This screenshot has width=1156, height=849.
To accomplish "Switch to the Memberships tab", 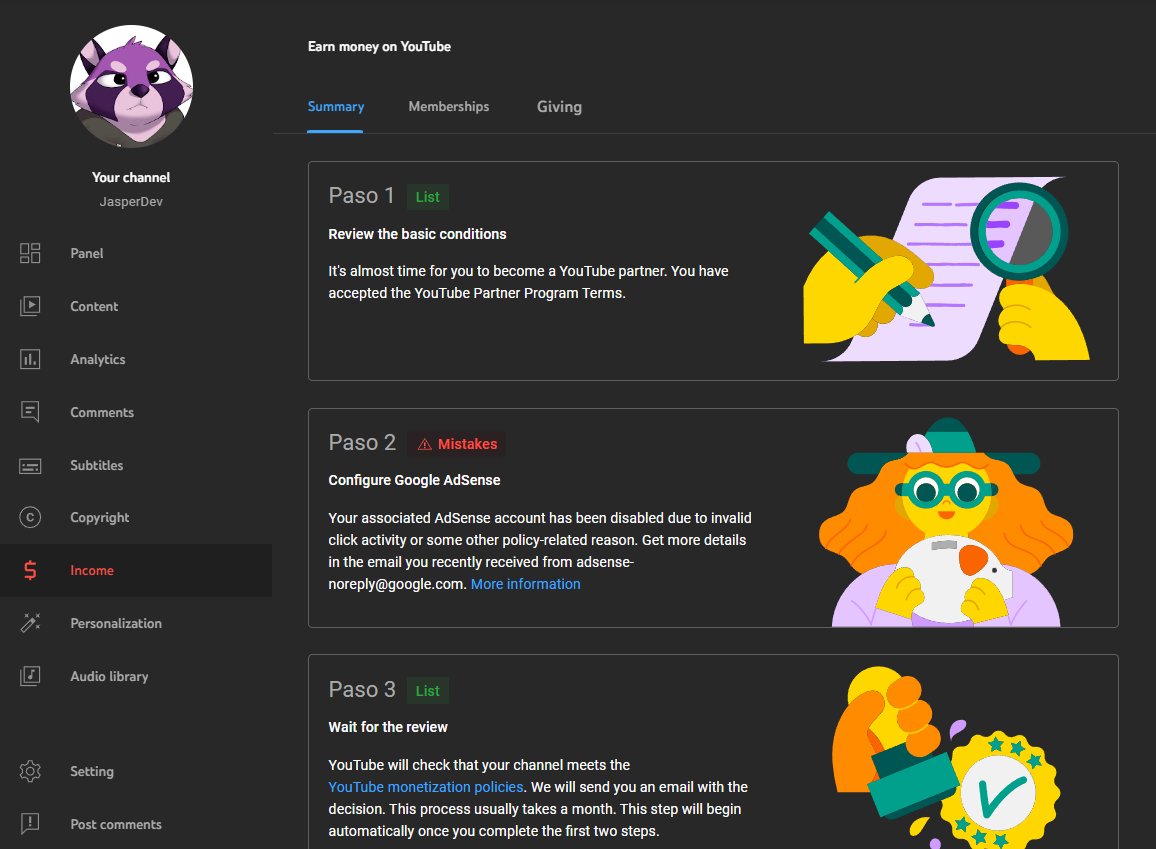I will click(449, 107).
